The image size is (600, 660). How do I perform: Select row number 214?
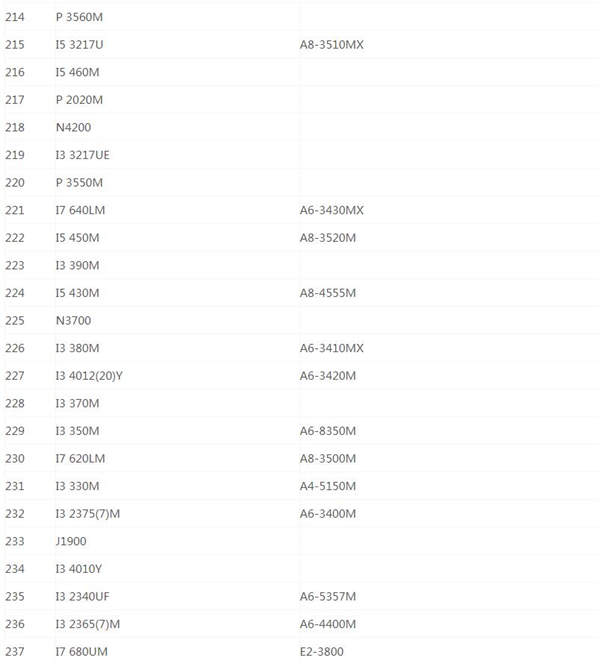pos(14,17)
